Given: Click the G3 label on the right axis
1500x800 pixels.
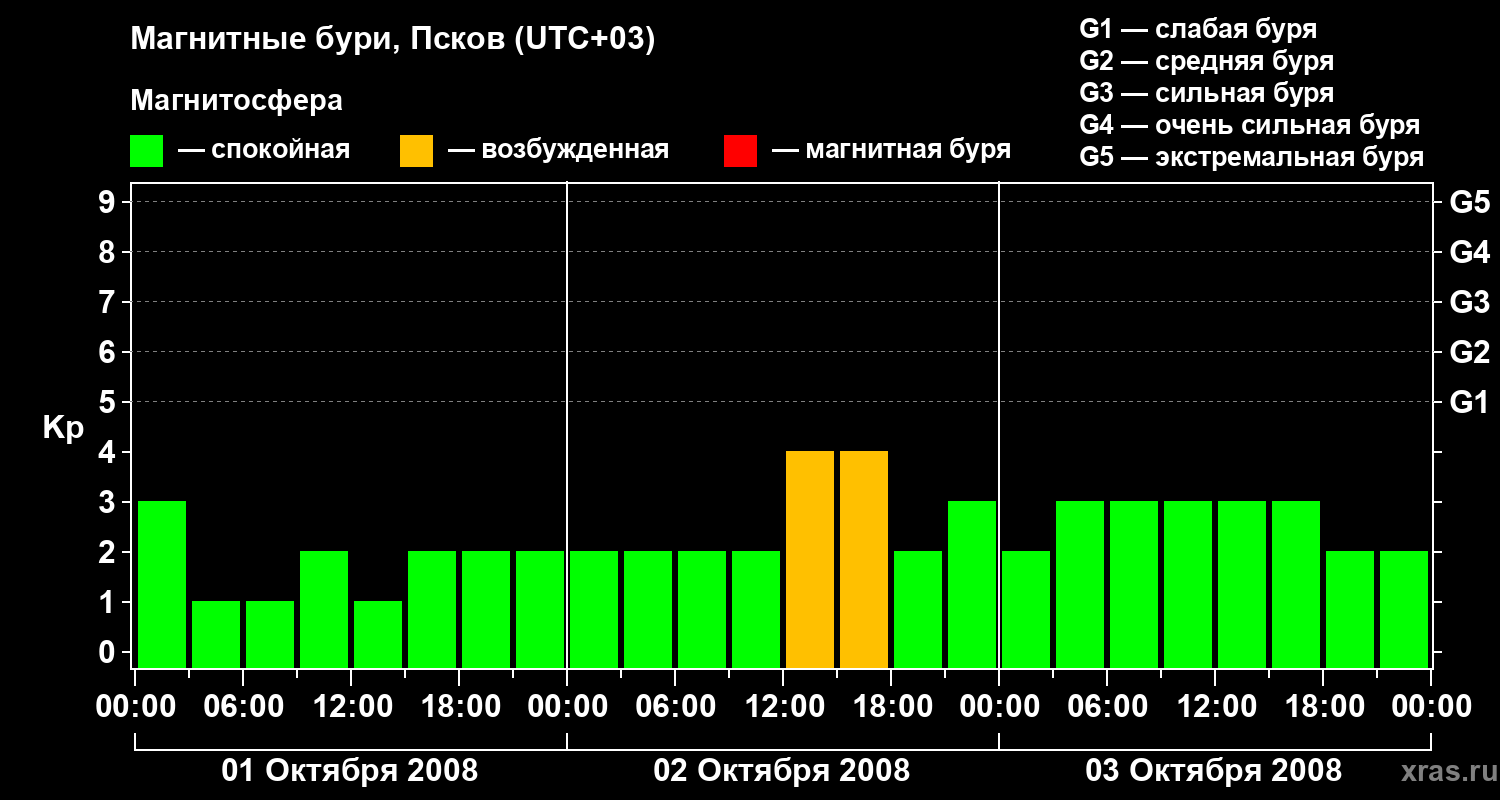Looking at the screenshot, I should point(1469,302).
